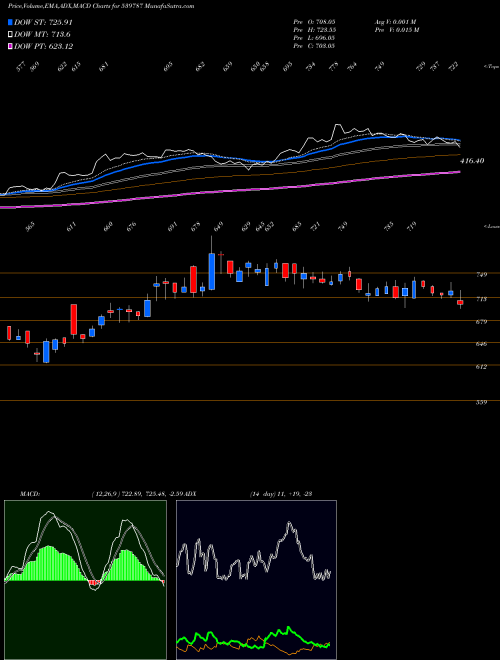The image size is (500, 660).
Task: Click the Pre V: 0.015 M value
Action: click(x=396, y=30)
